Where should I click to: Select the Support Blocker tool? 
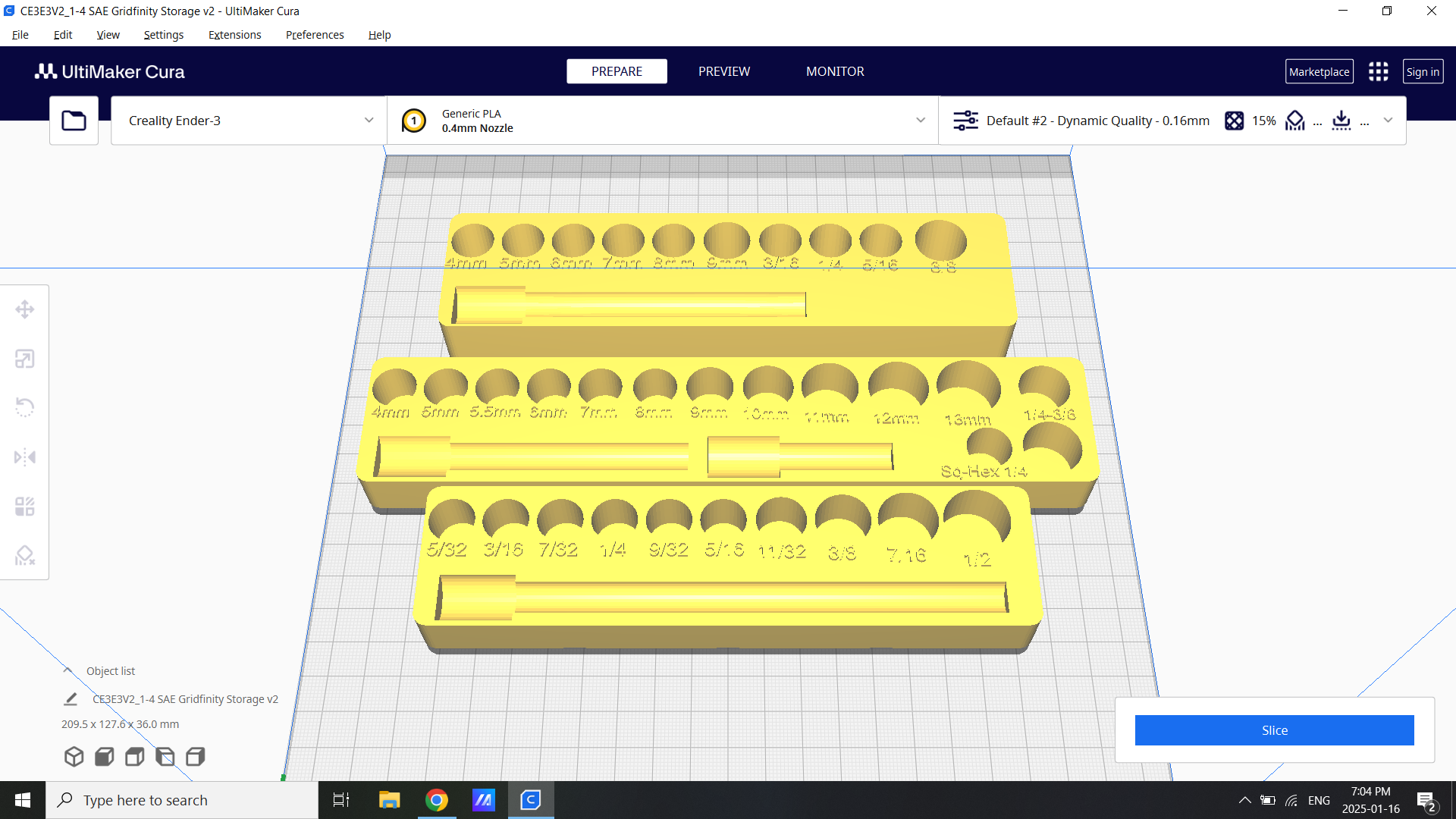click(25, 556)
